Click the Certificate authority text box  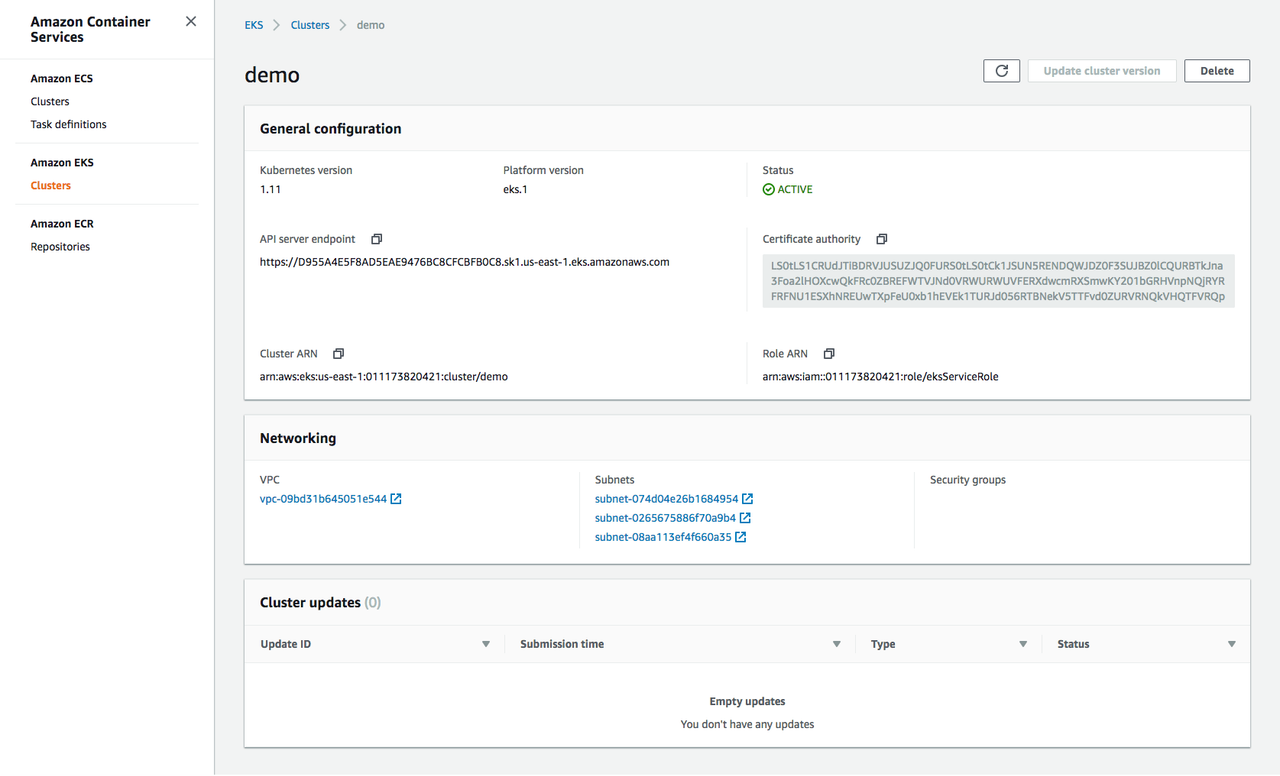(999, 281)
